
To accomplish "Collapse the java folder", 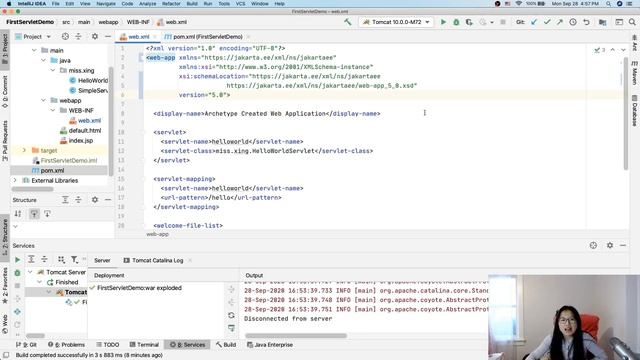I will click(x=44, y=60).
